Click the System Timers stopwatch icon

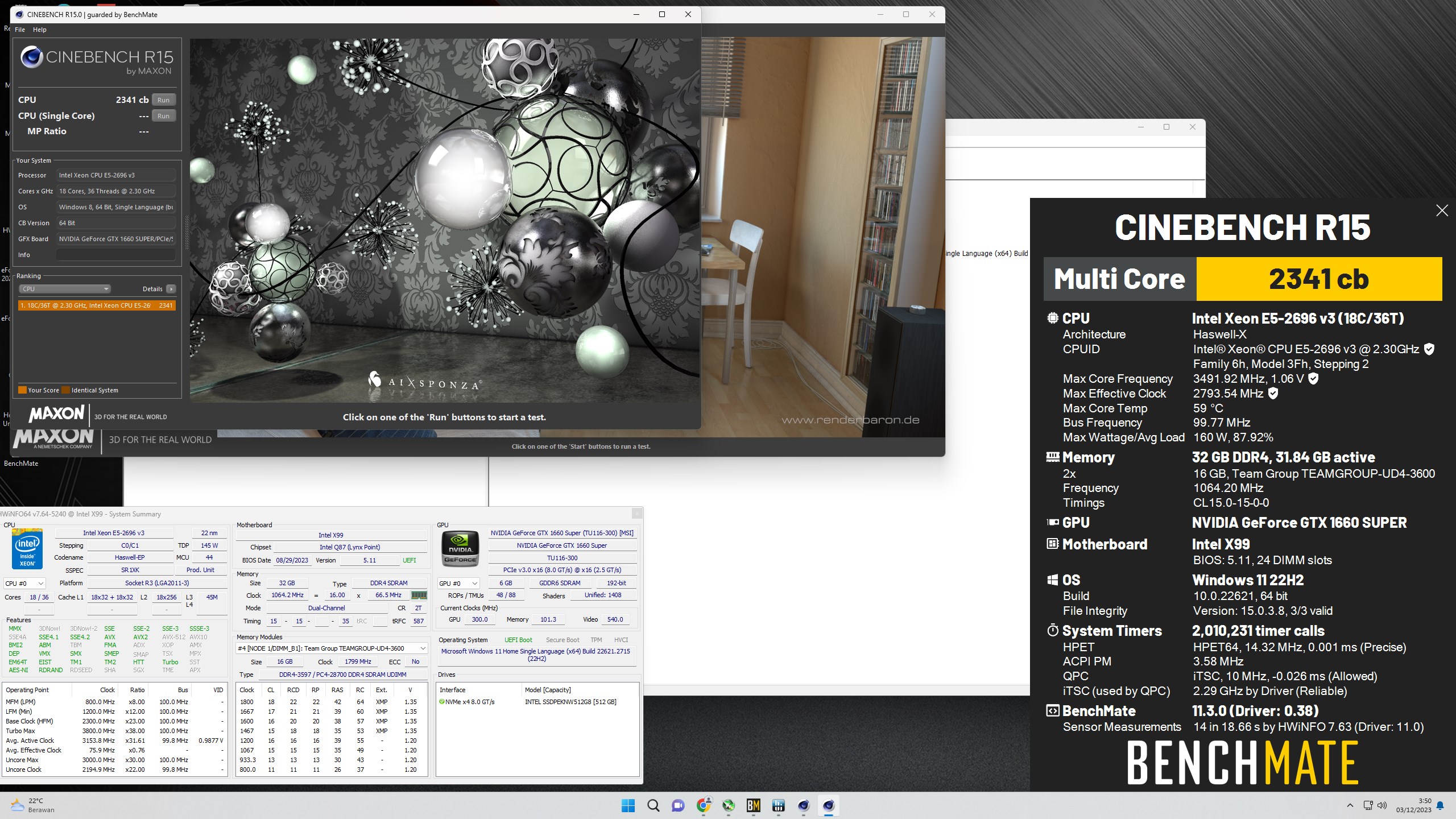1053,630
